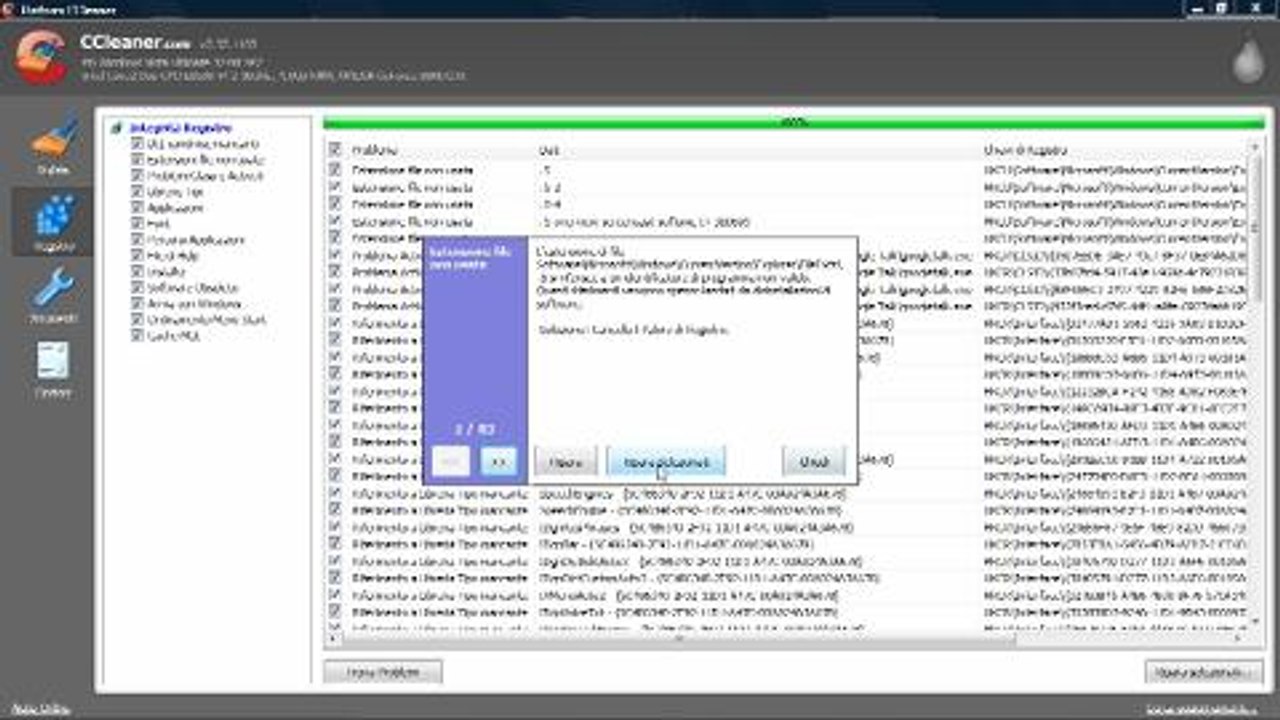Viewport: 1280px width, 720px height.
Task: Click the results list horizontal scrollbar
Action: [x=786, y=638]
